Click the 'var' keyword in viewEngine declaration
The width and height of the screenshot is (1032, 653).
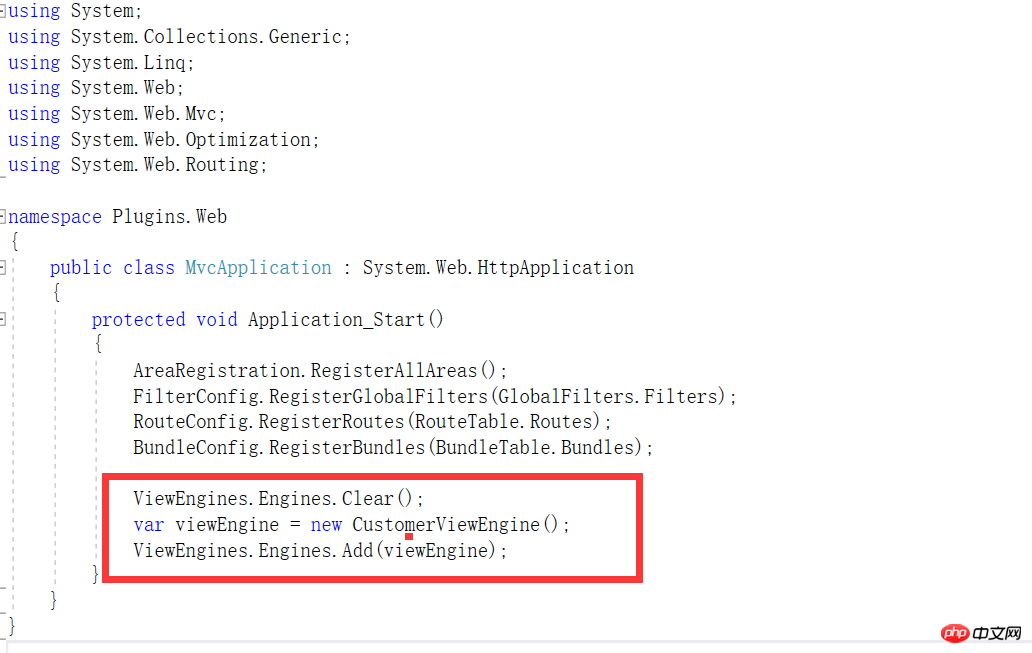coord(149,525)
